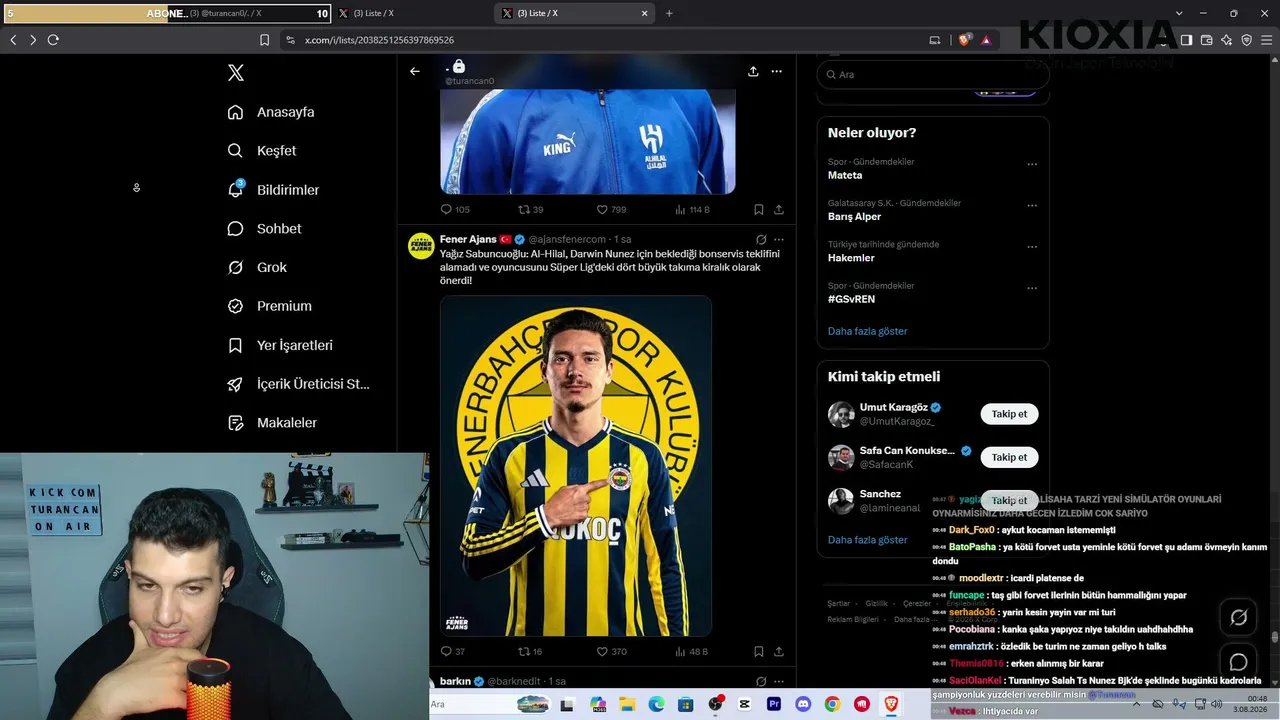Share the tweet with 799 likes
This screenshot has height=720, width=1280.
point(779,210)
